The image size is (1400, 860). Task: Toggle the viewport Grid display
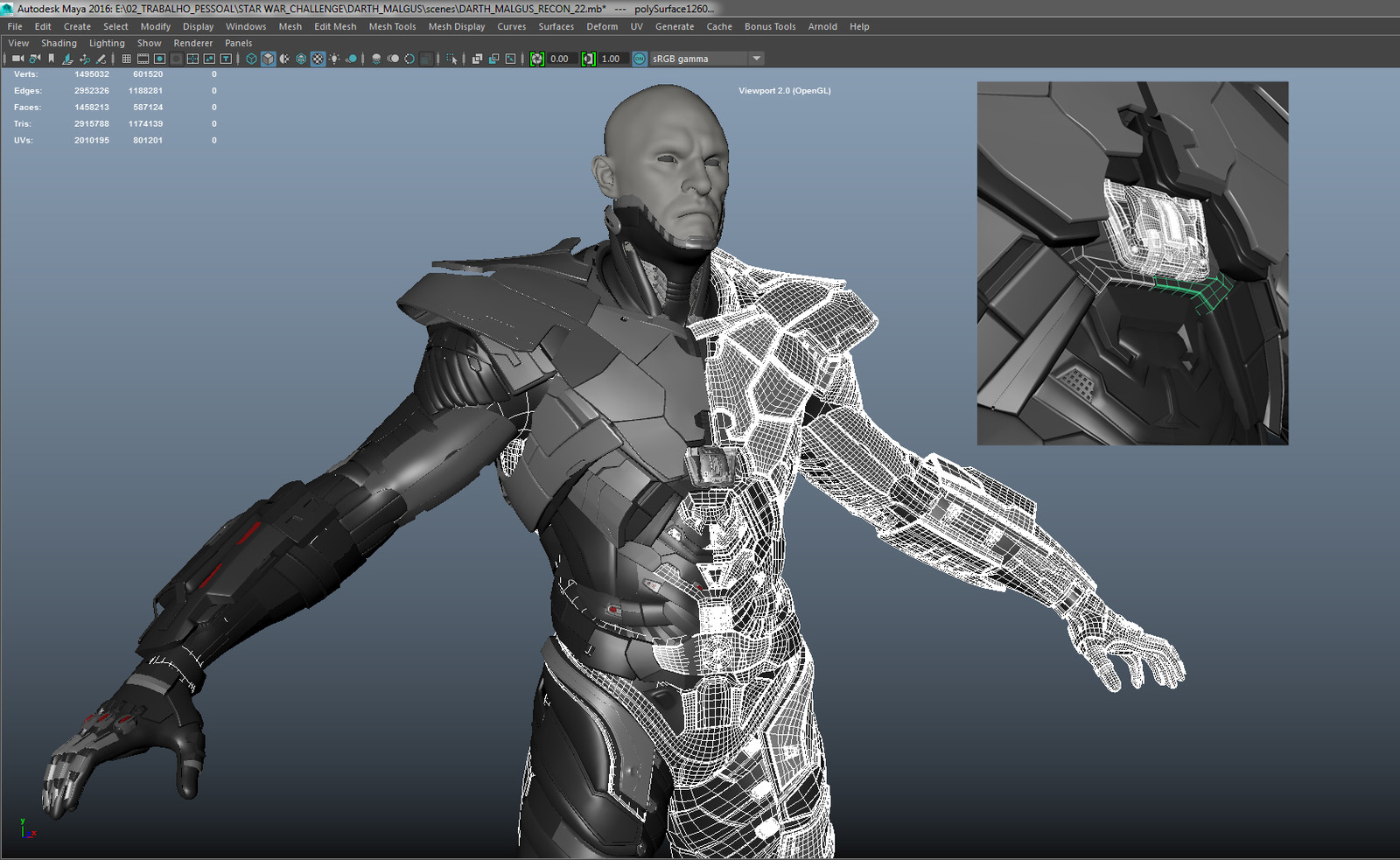(x=126, y=59)
